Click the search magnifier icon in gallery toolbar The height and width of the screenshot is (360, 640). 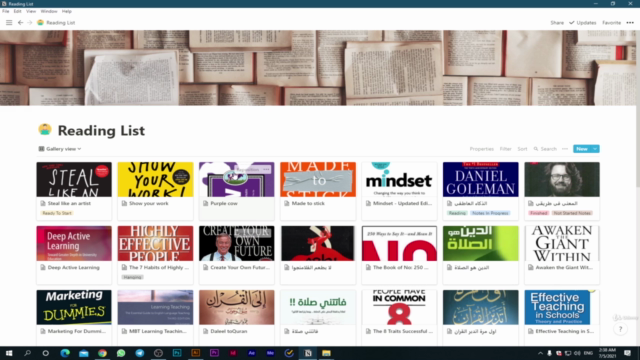[536, 149]
